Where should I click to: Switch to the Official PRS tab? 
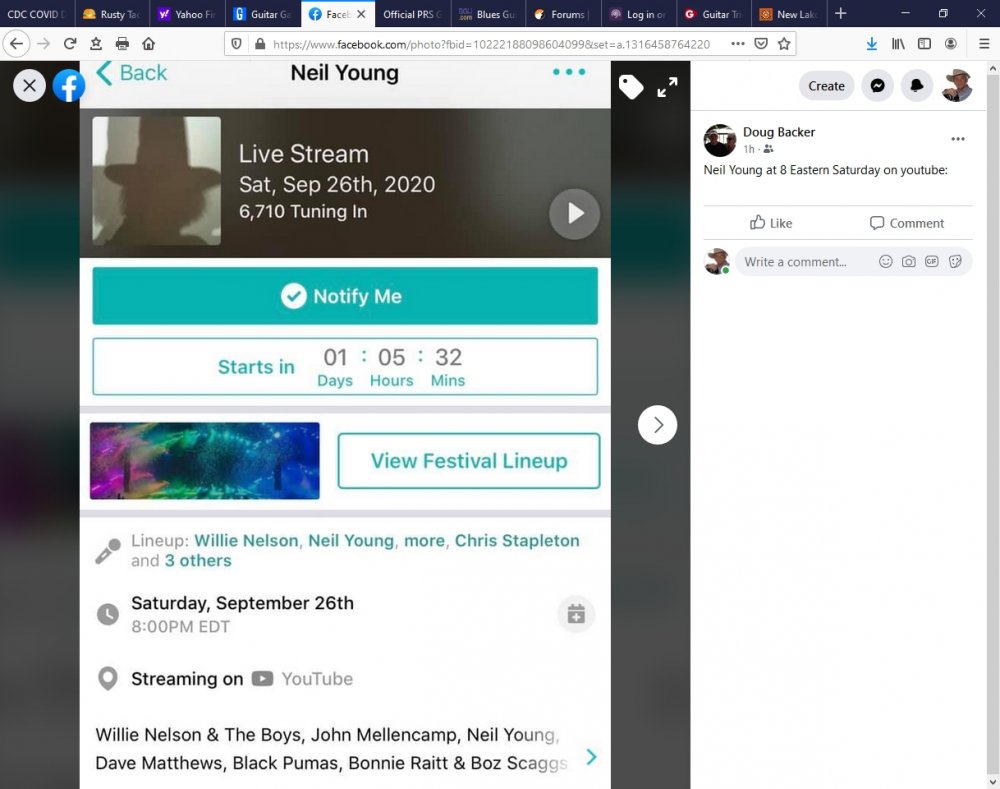pos(413,14)
